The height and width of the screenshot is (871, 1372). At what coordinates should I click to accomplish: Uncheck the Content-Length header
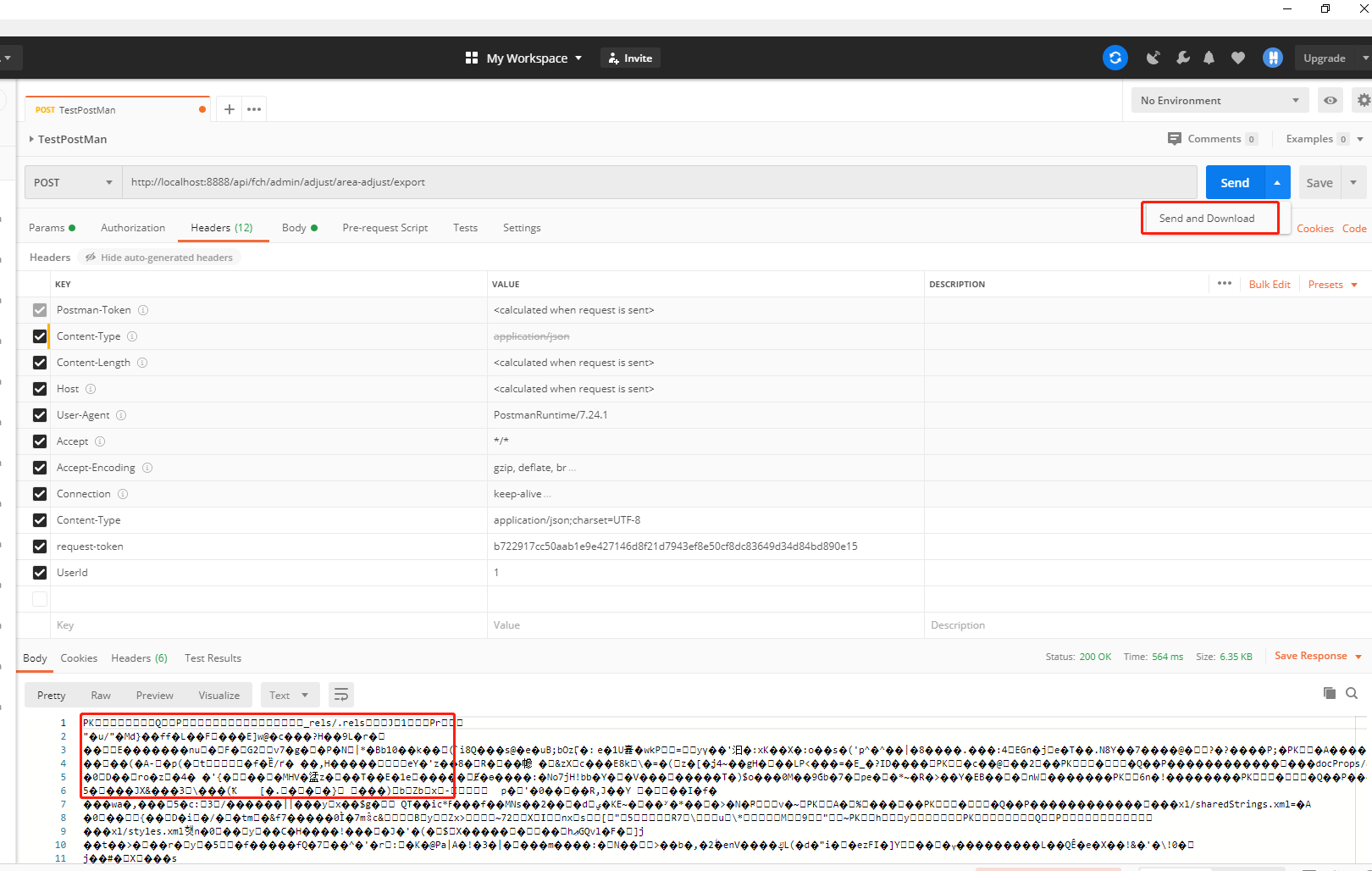tap(40, 363)
